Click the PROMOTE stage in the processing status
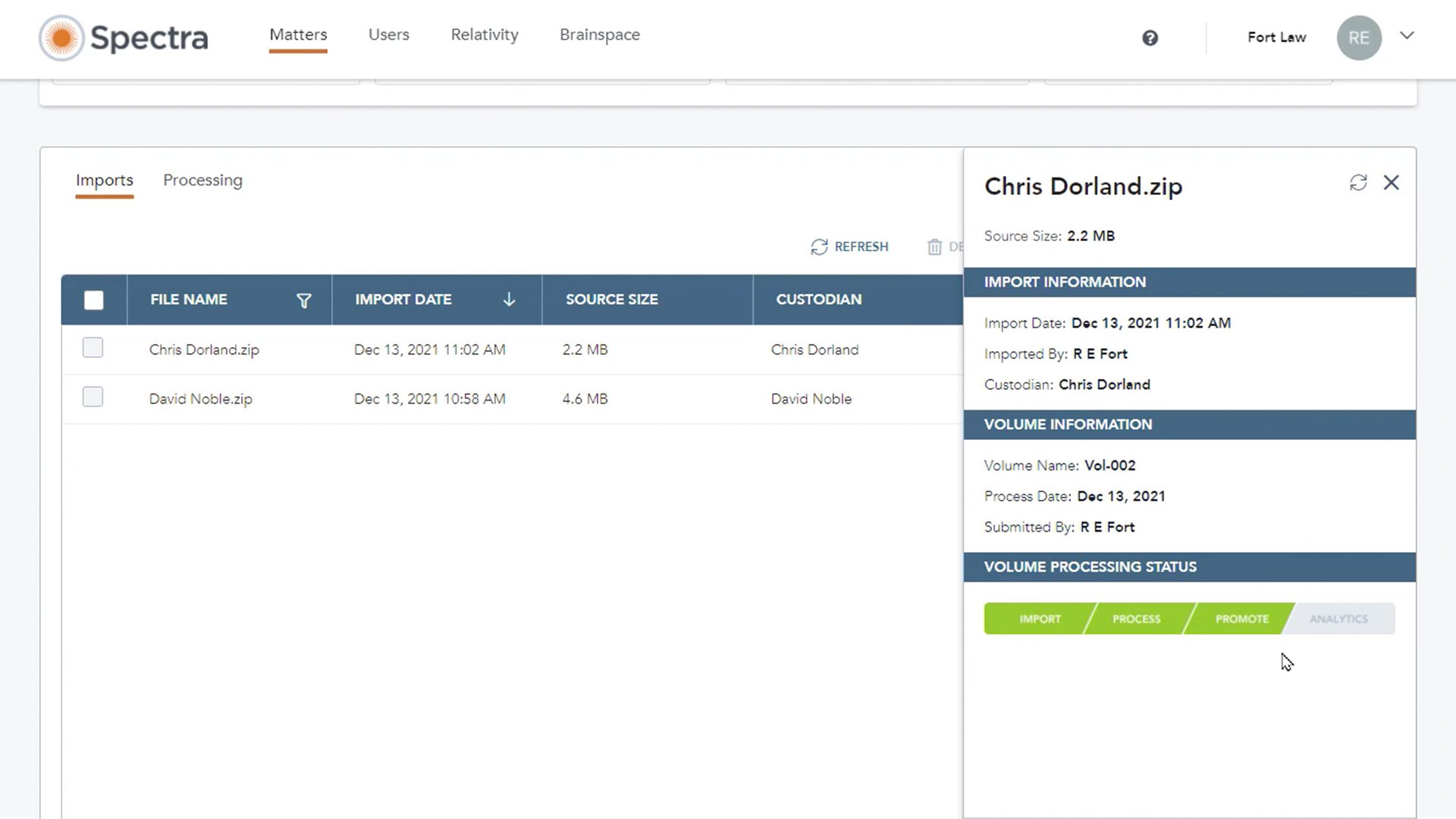The height and width of the screenshot is (819, 1456). (x=1241, y=619)
